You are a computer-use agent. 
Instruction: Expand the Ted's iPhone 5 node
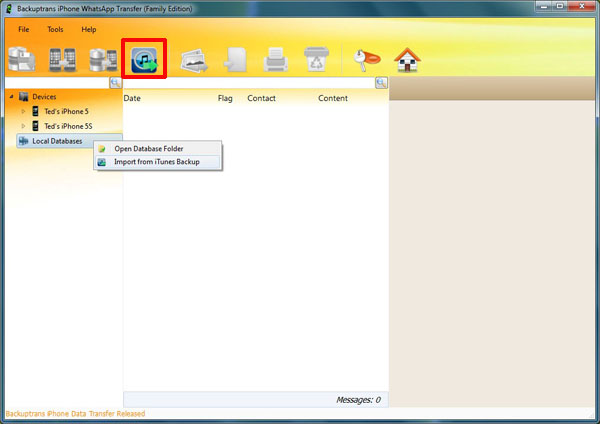click(x=23, y=111)
